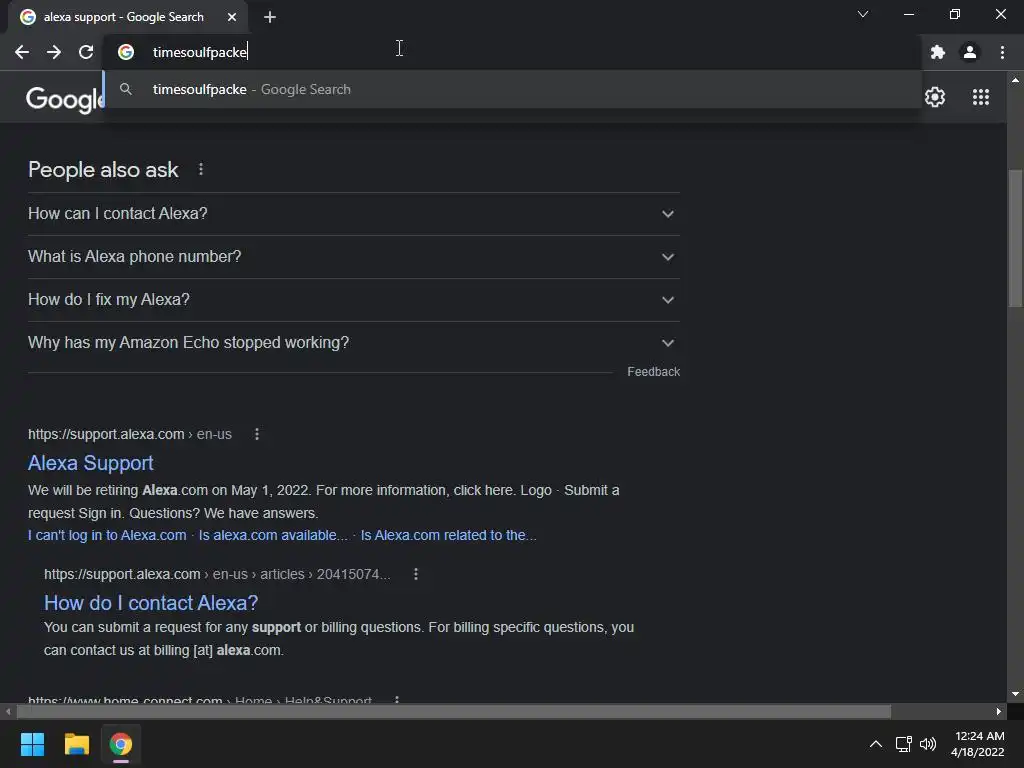1024x768 pixels.
Task: Open the Alexa Support result
Action: (x=91, y=463)
